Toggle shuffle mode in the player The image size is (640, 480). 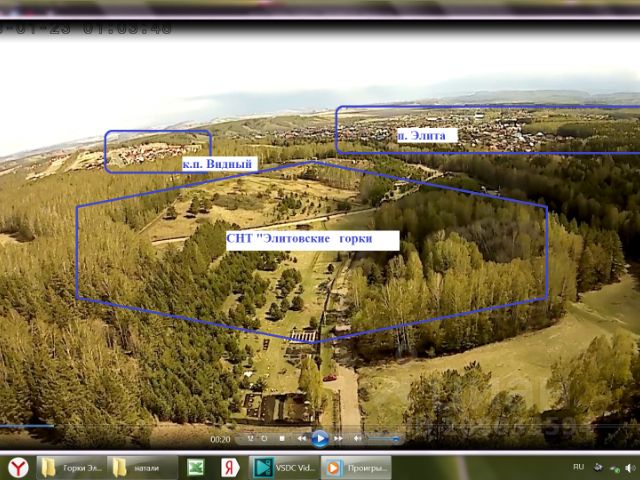point(250,438)
